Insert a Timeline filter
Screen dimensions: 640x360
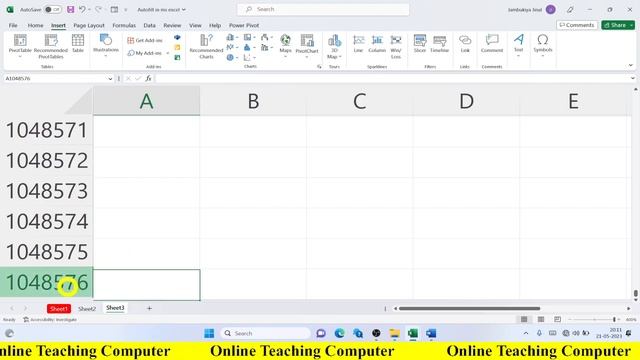tap(440, 44)
